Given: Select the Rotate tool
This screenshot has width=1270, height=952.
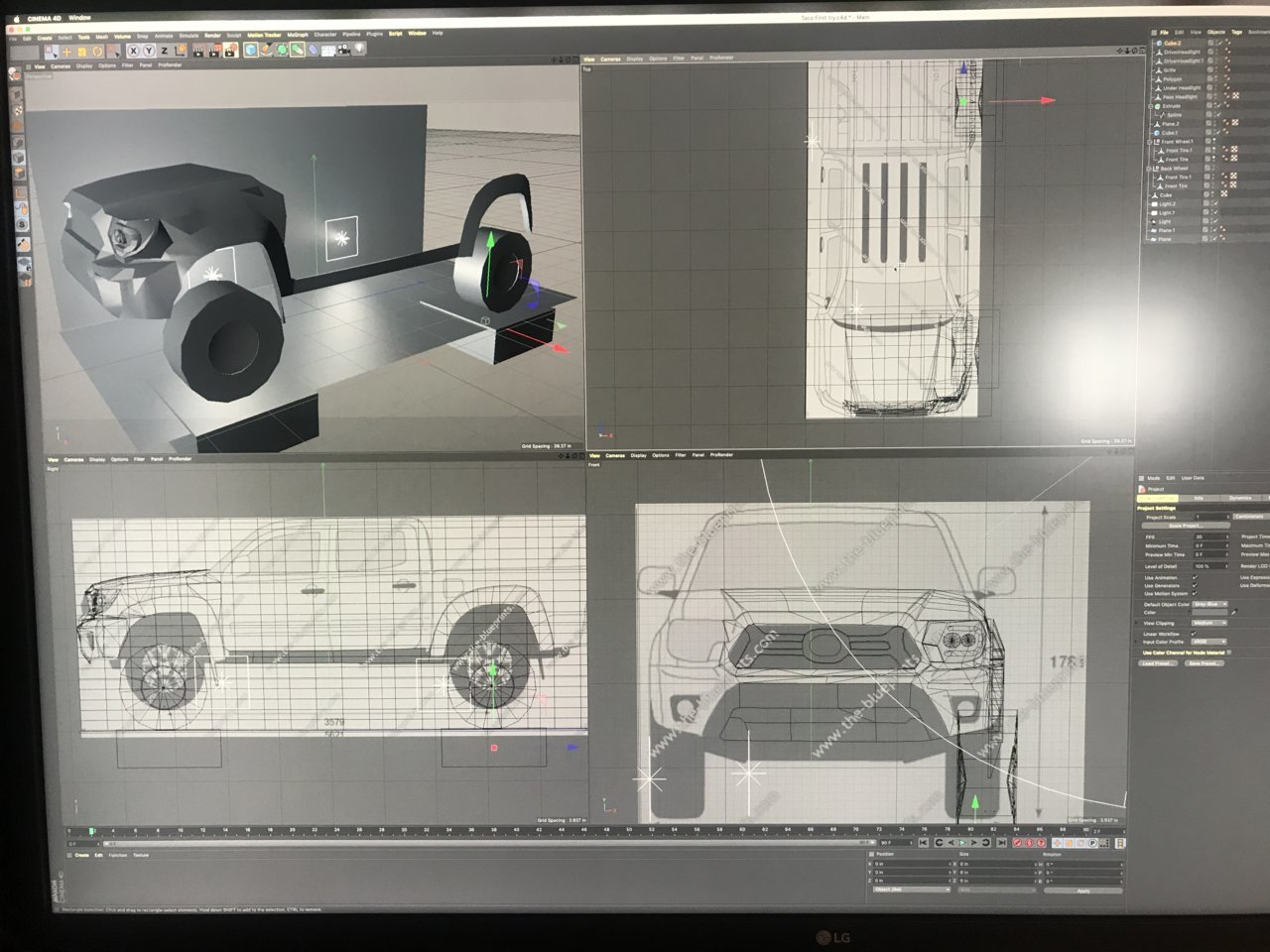Looking at the screenshot, I should click(x=97, y=52).
